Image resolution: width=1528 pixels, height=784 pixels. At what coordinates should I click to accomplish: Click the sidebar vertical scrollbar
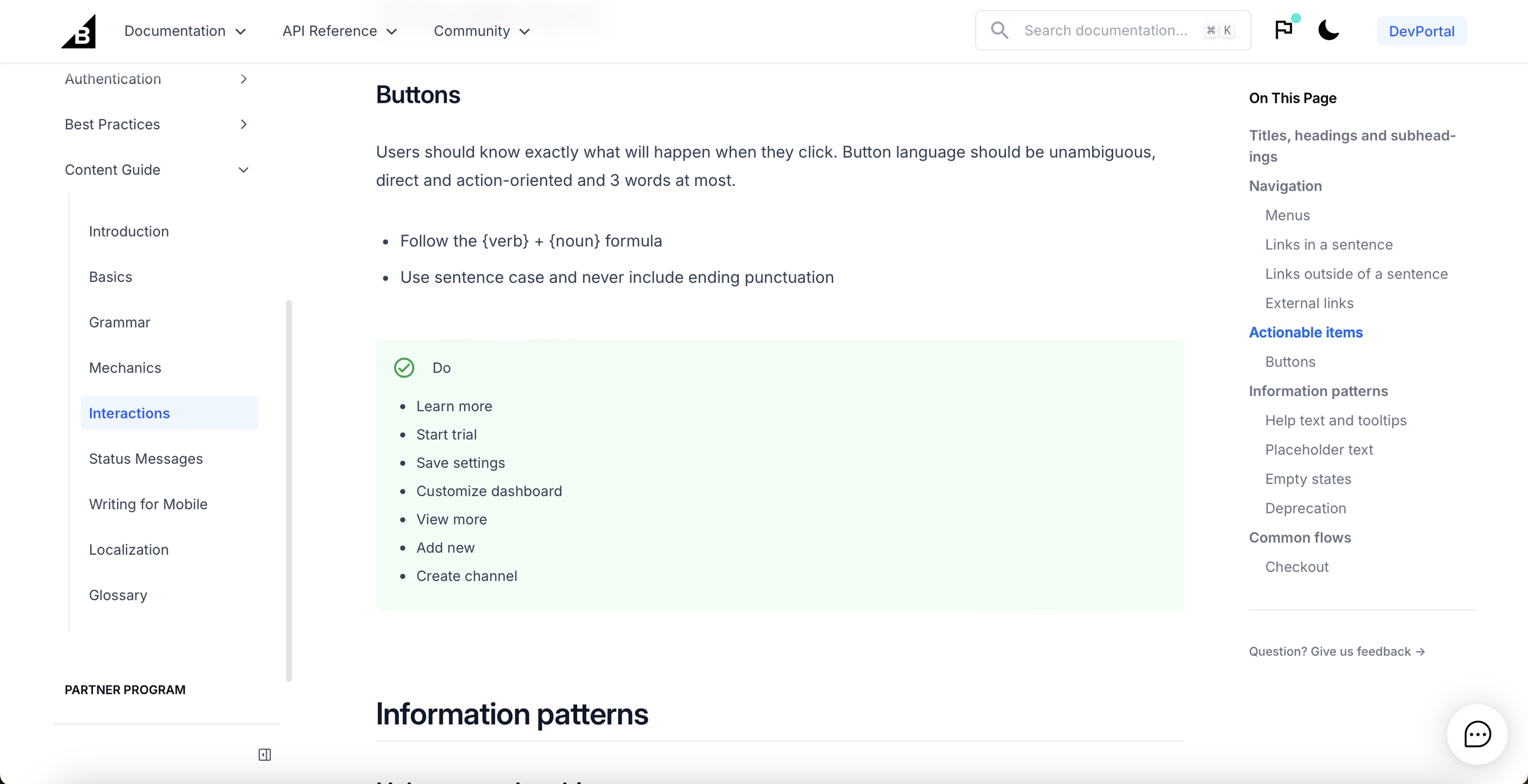click(x=289, y=491)
